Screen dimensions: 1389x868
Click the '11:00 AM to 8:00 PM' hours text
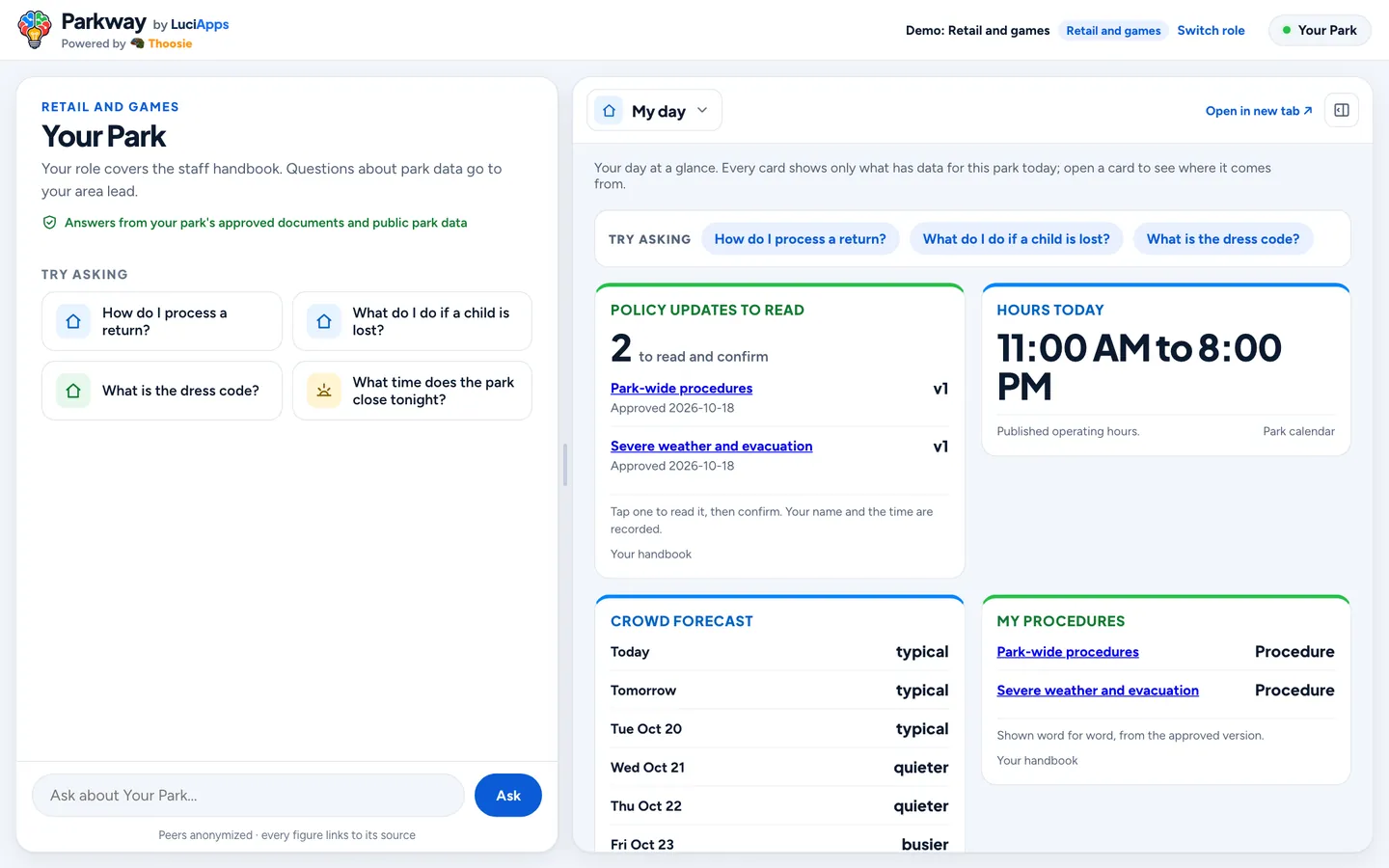point(1139,366)
